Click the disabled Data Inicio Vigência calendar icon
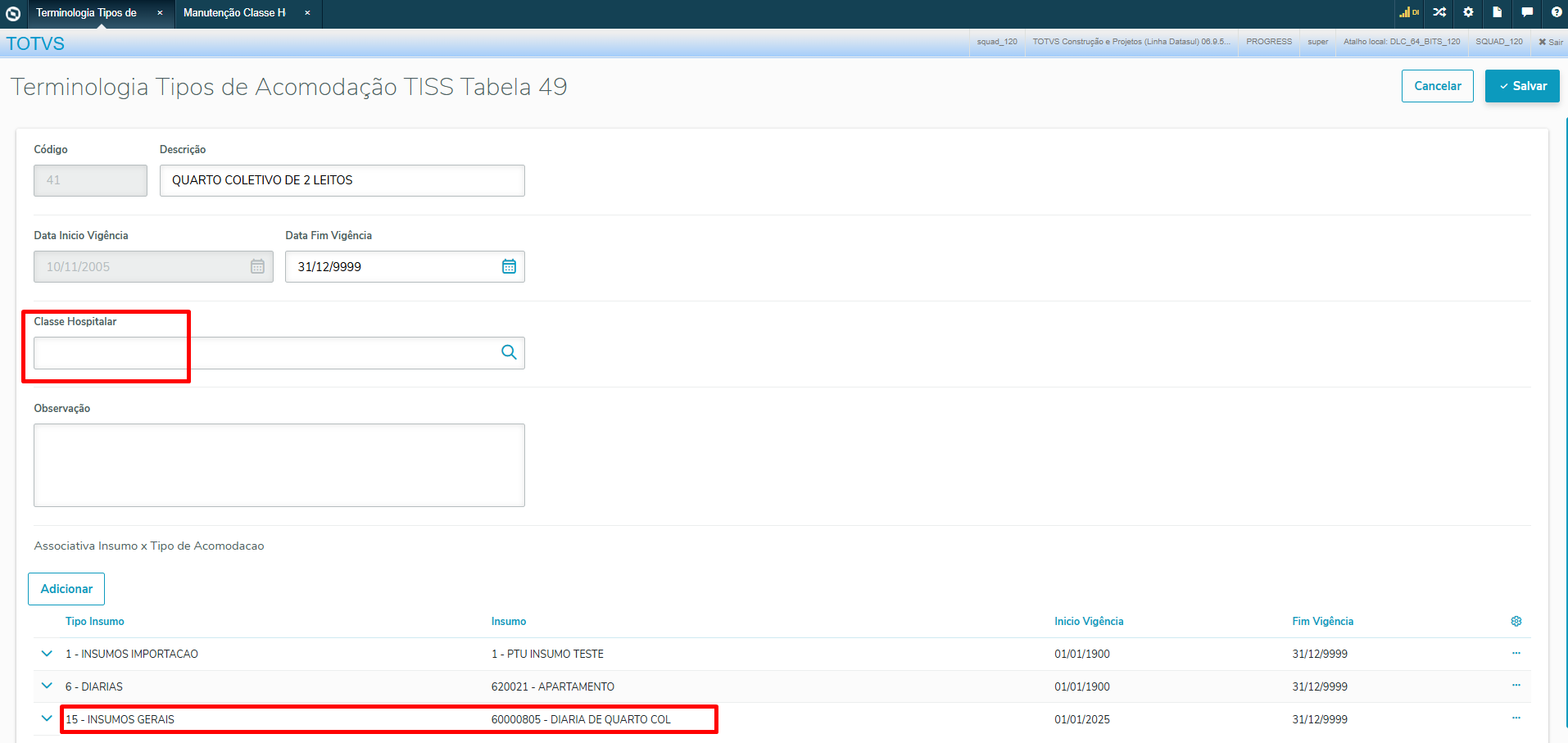The image size is (1568, 743). (x=257, y=266)
